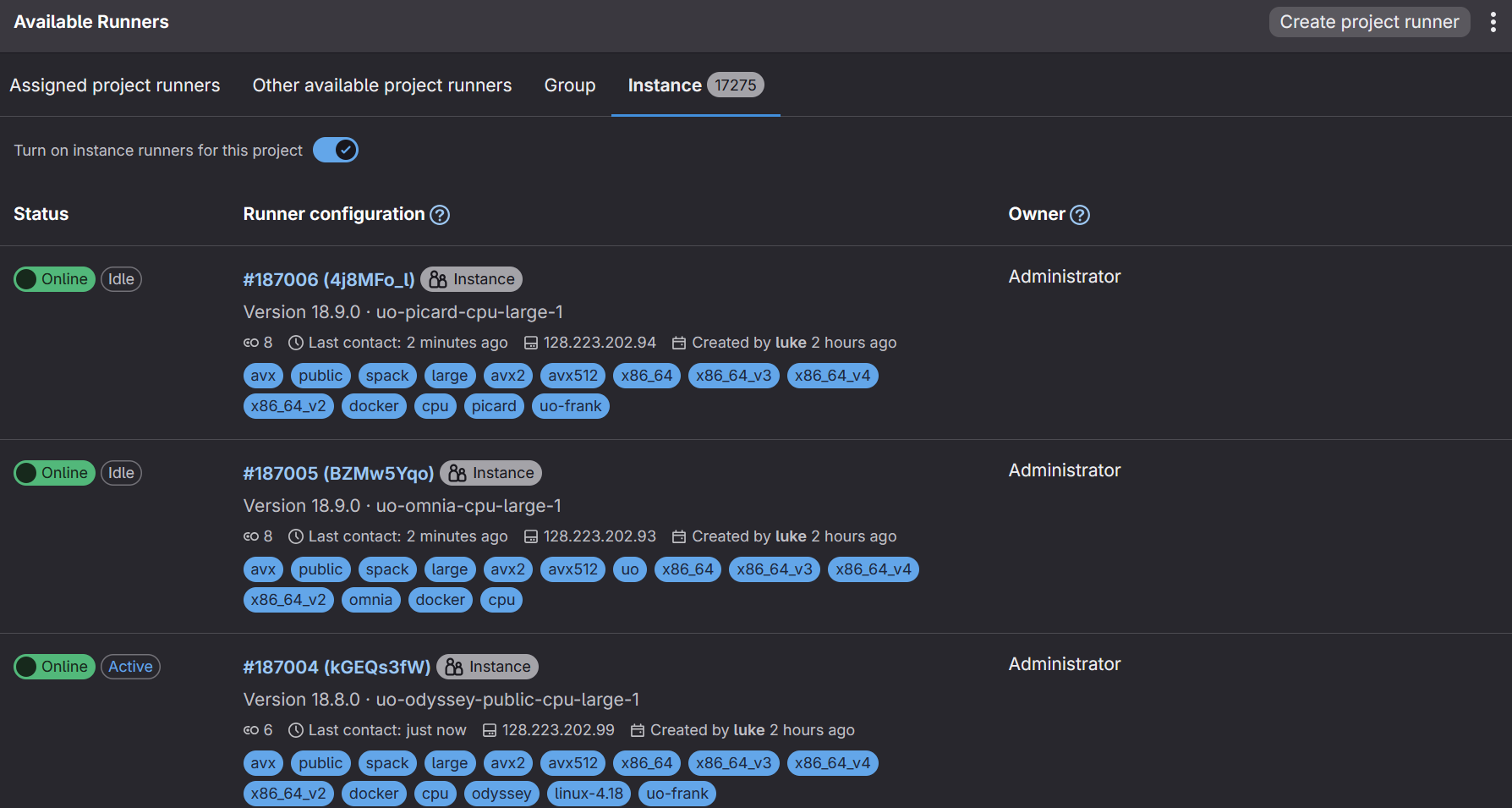This screenshot has height=808, width=1512.
Task: Switch to the Group tab
Action: click(570, 85)
